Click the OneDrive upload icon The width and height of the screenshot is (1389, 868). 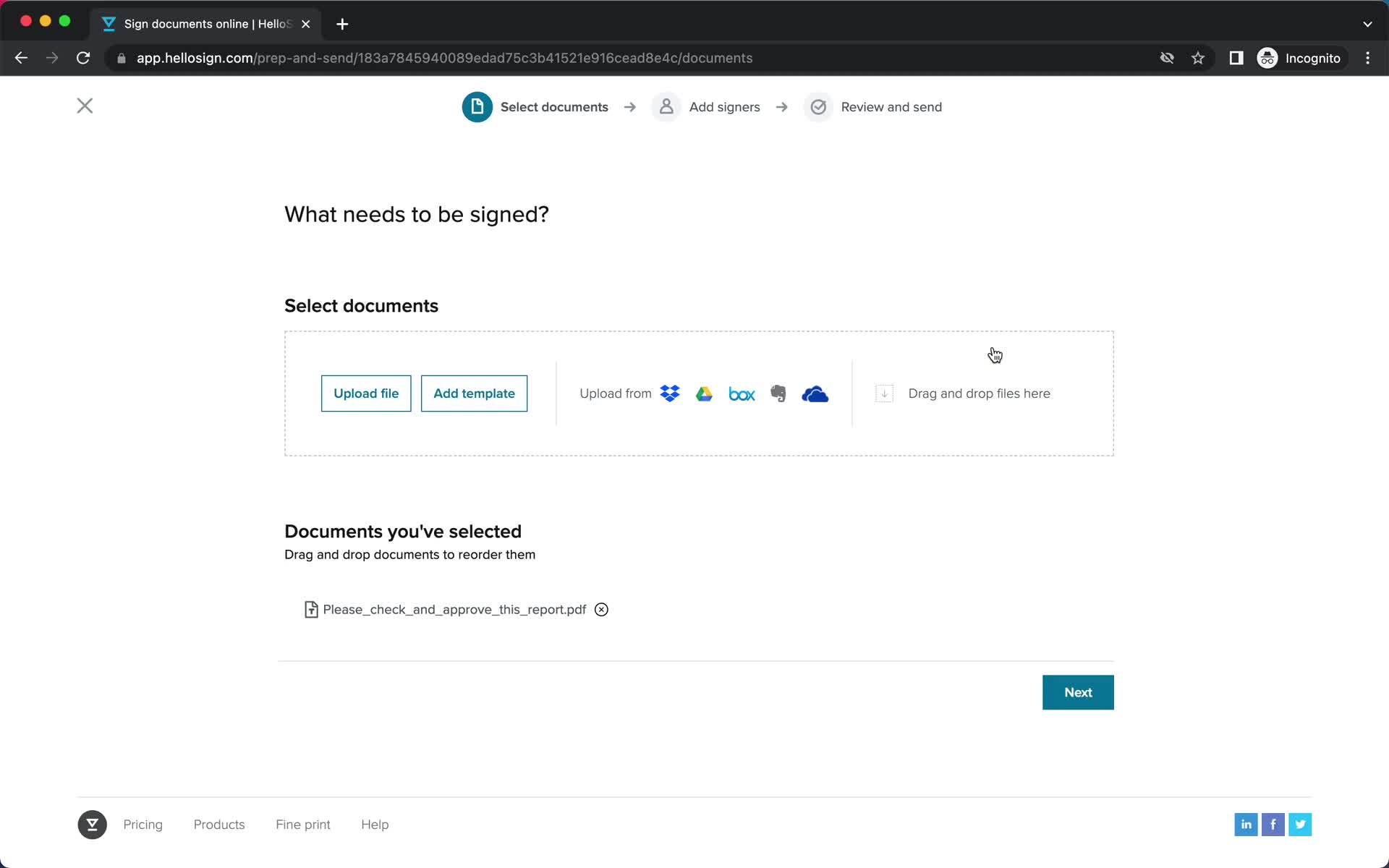pos(815,393)
